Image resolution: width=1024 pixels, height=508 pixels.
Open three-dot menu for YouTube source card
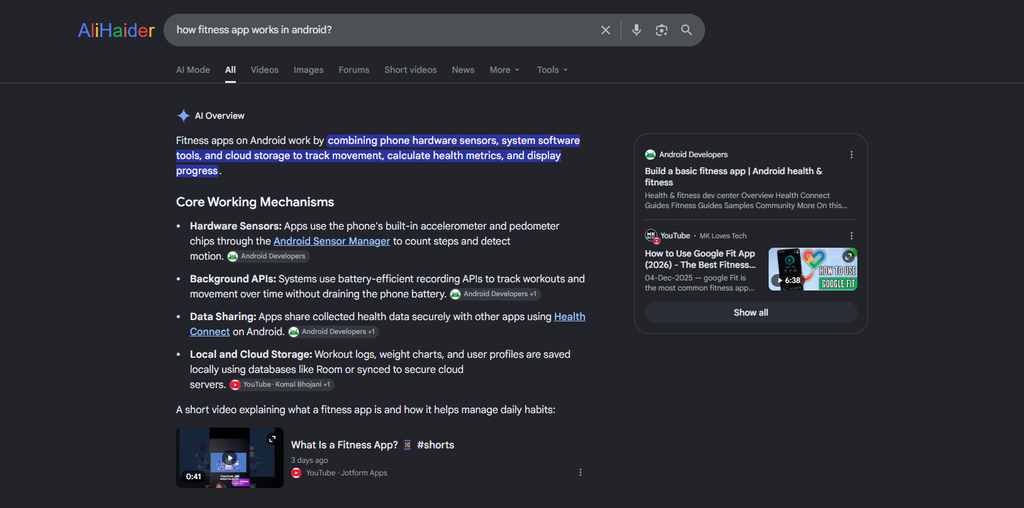tap(851, 236)
